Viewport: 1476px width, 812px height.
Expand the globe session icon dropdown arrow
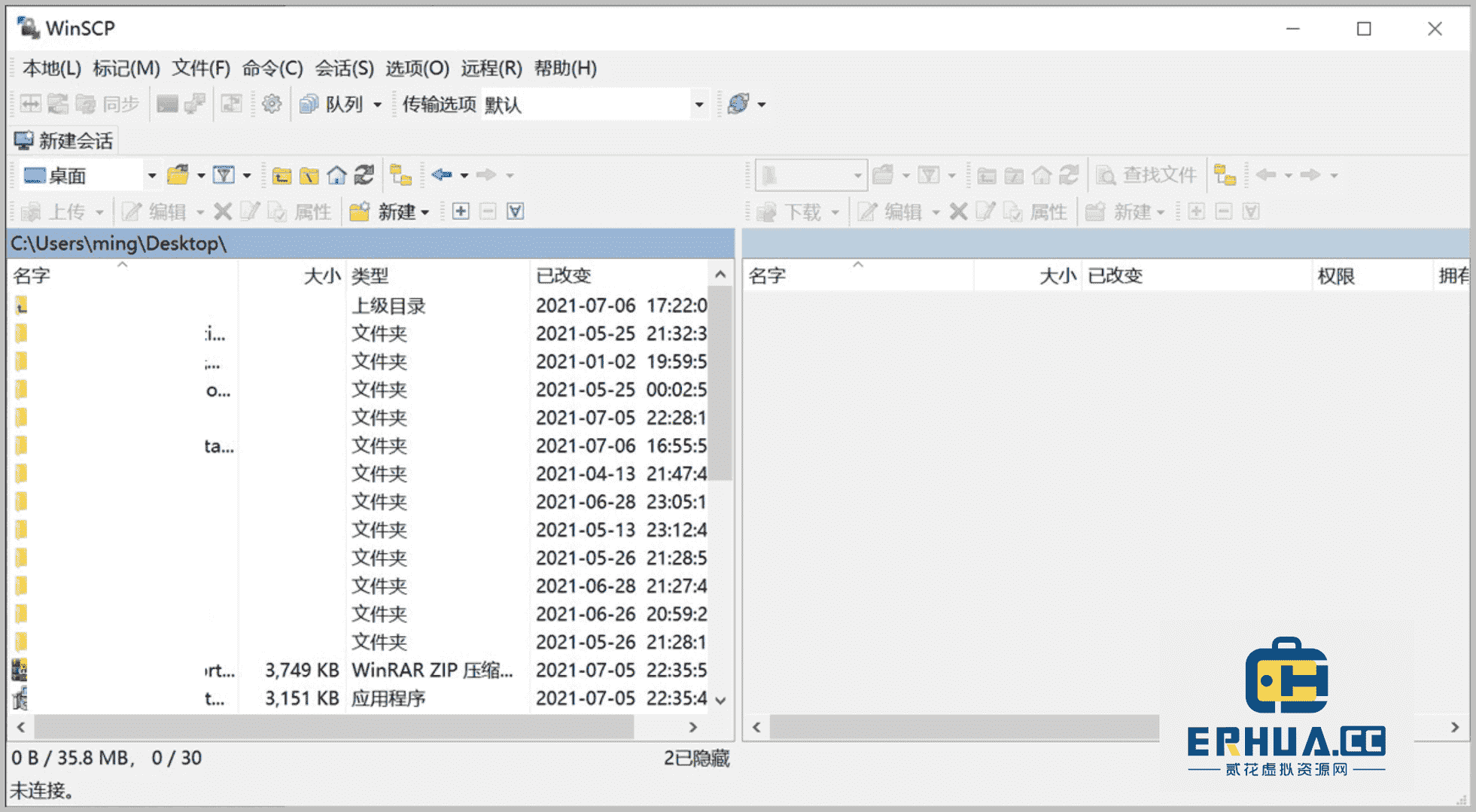click(762, 105)
